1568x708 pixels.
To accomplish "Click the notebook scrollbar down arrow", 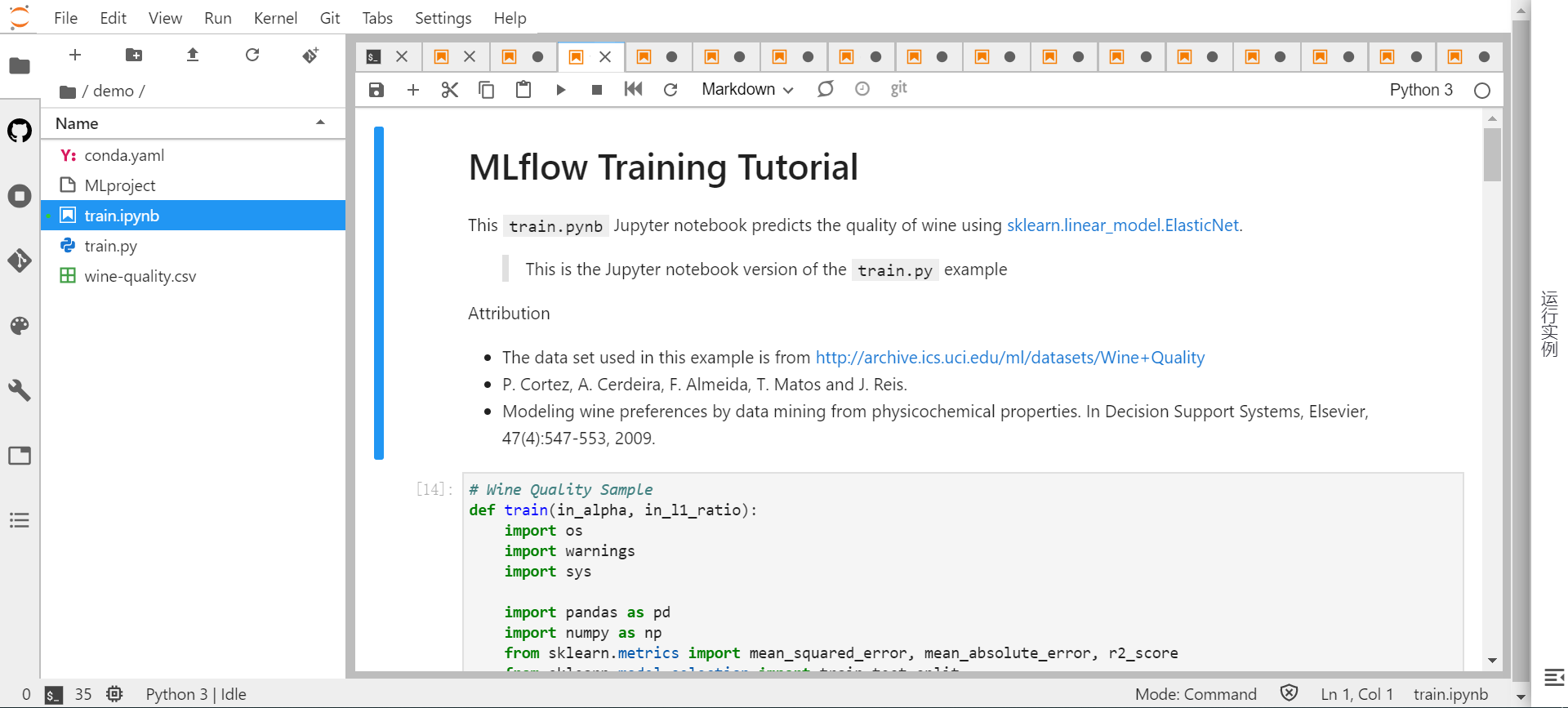I will click(x=1492, y=661).
